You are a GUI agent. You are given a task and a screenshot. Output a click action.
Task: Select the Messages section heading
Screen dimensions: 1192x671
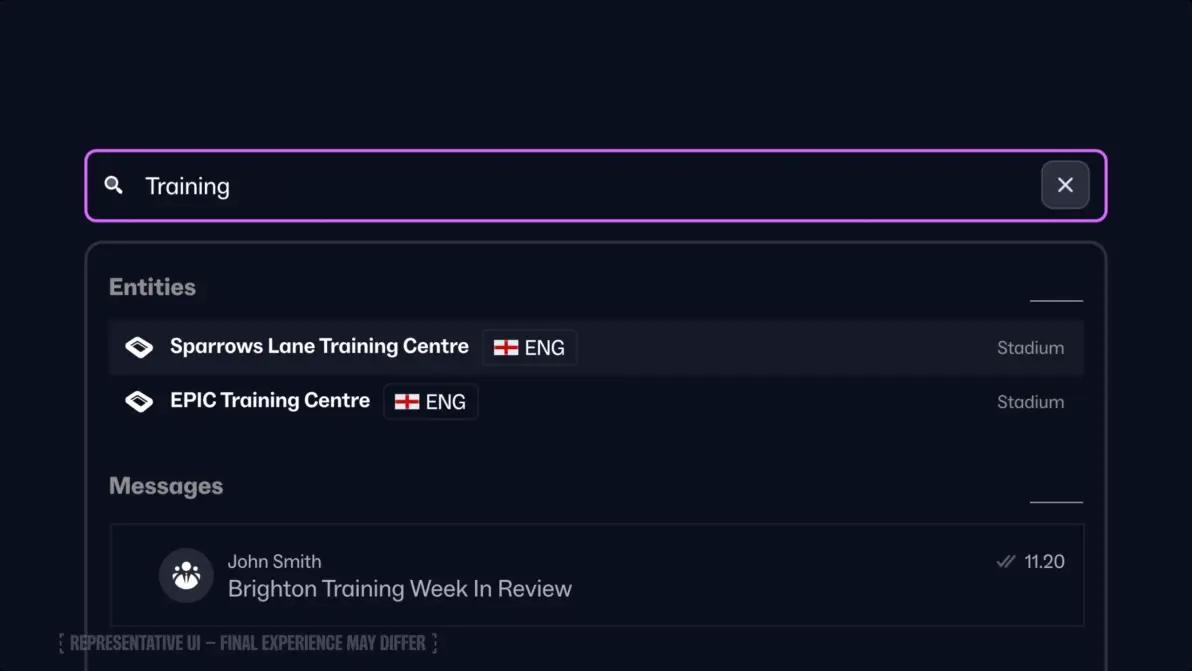click(166, 486)
